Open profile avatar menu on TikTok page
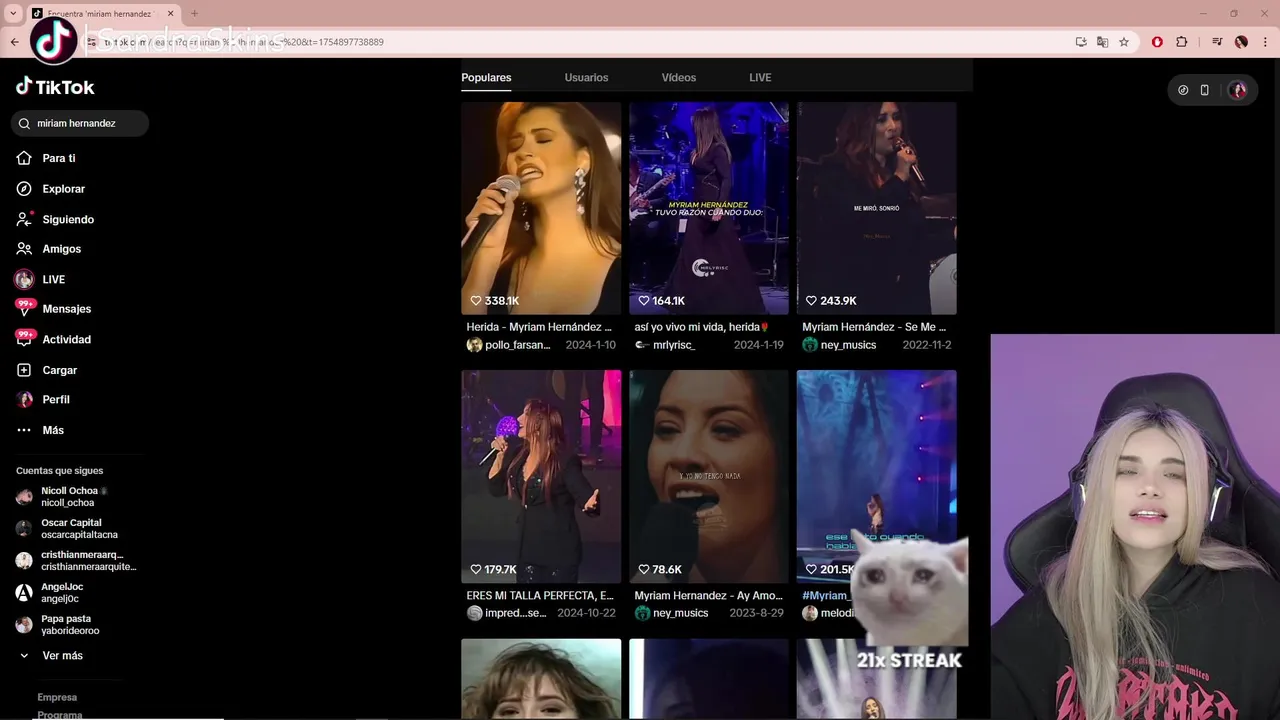1280x720 pixels. click(x=1238, y=90)
